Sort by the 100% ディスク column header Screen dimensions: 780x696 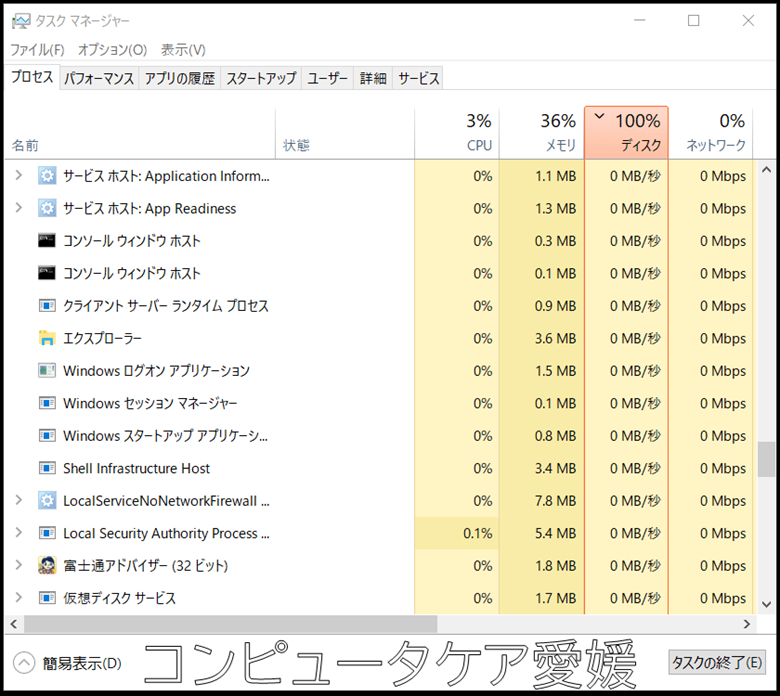[x=626, y=133]
